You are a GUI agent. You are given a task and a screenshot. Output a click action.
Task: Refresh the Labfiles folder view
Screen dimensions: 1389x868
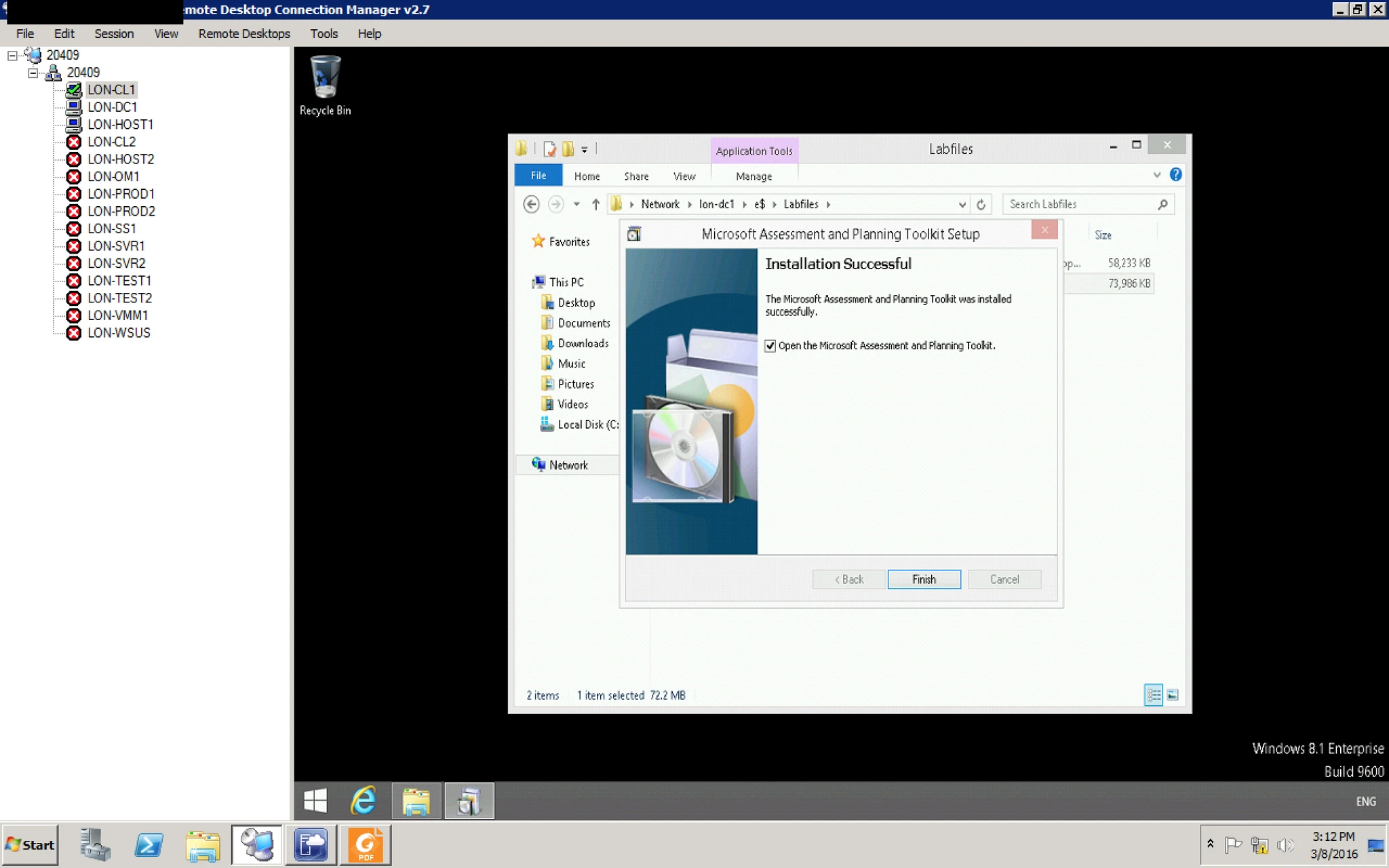981,204
